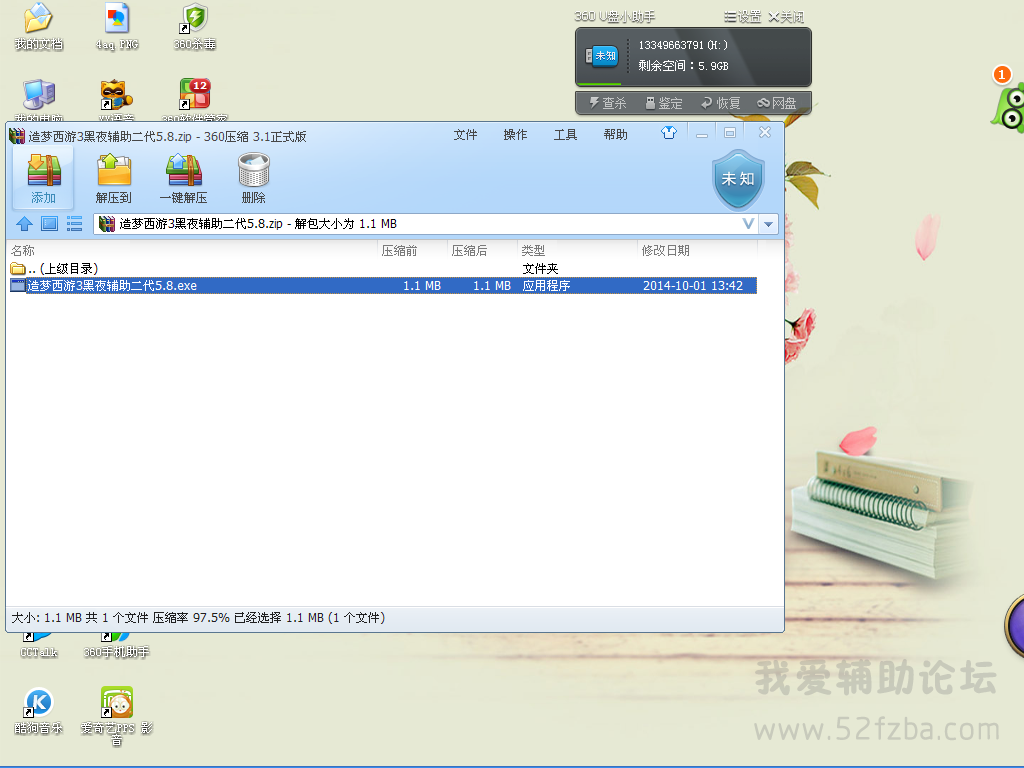This screenshot has width=1024, height=768.
Task: Open 4aq.PNG desktop file
Action: 117,26
